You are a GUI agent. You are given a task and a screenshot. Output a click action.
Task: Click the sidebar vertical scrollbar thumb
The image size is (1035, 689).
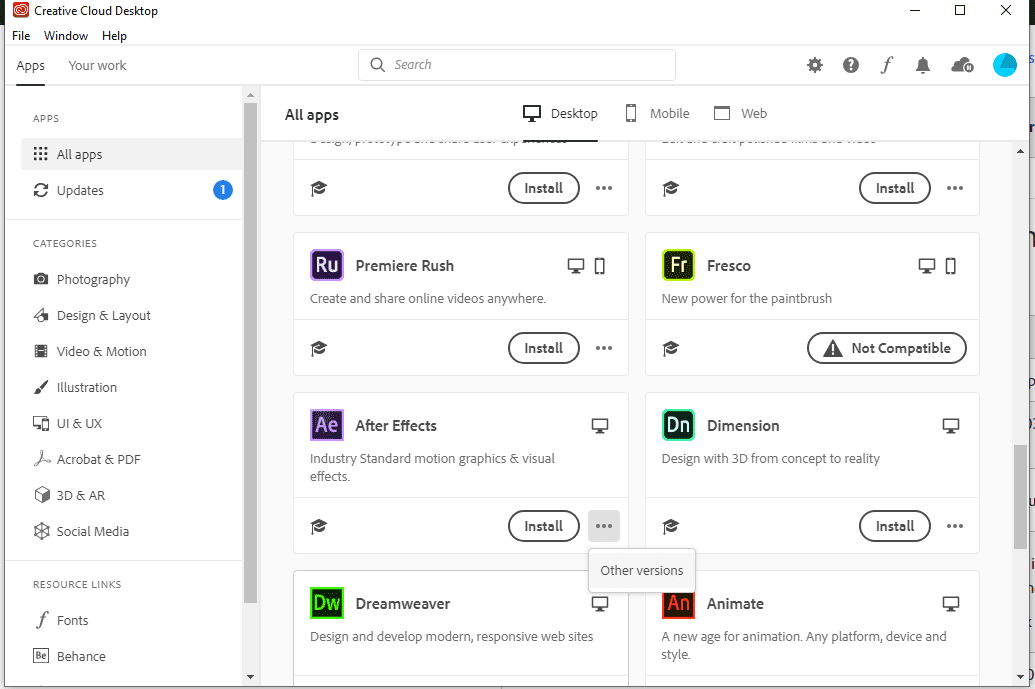coord(250,352)
